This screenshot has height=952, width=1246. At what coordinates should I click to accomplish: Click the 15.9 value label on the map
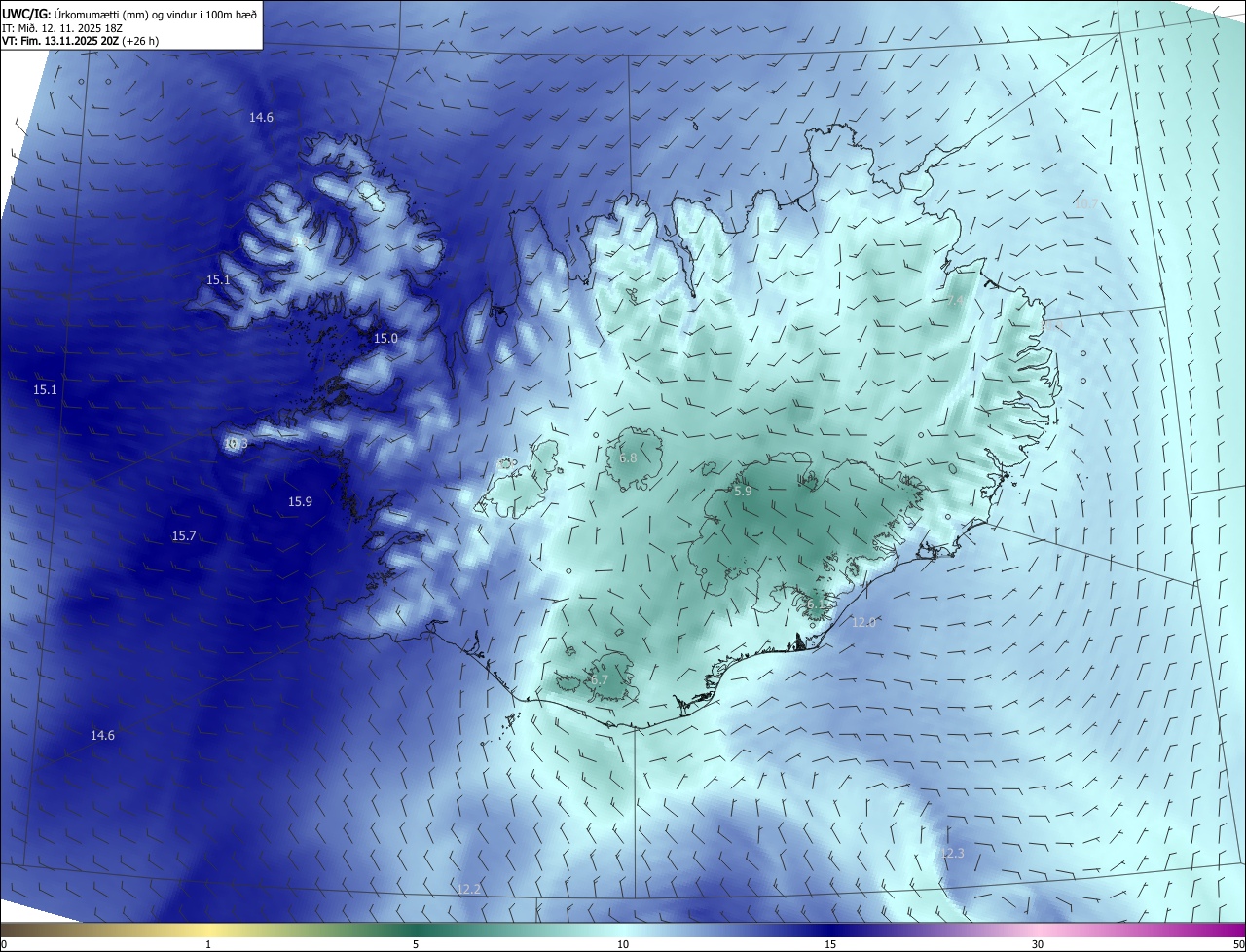[x=301, y=501]
